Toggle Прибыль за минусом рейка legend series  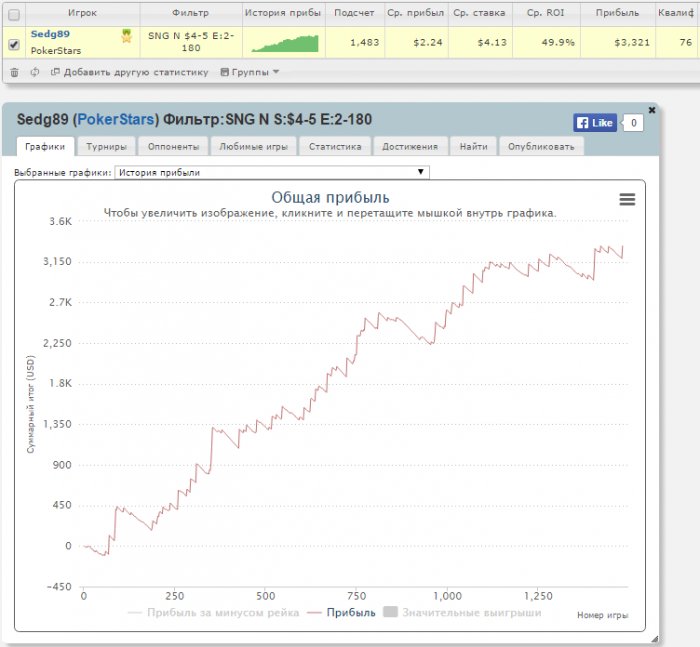point(213,613)
